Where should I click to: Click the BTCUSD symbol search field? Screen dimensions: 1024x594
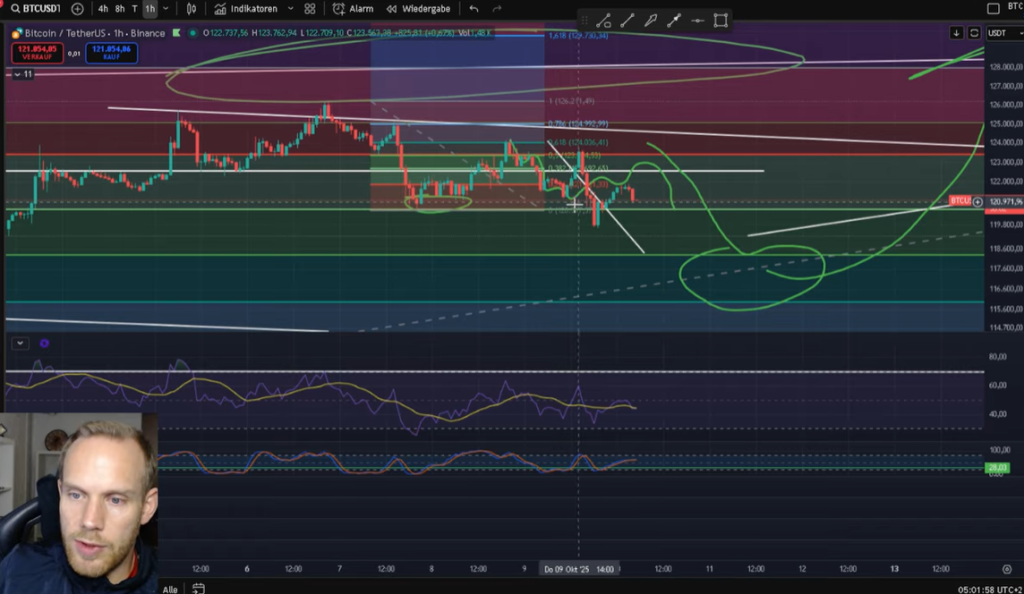click(x=38, y=8)
